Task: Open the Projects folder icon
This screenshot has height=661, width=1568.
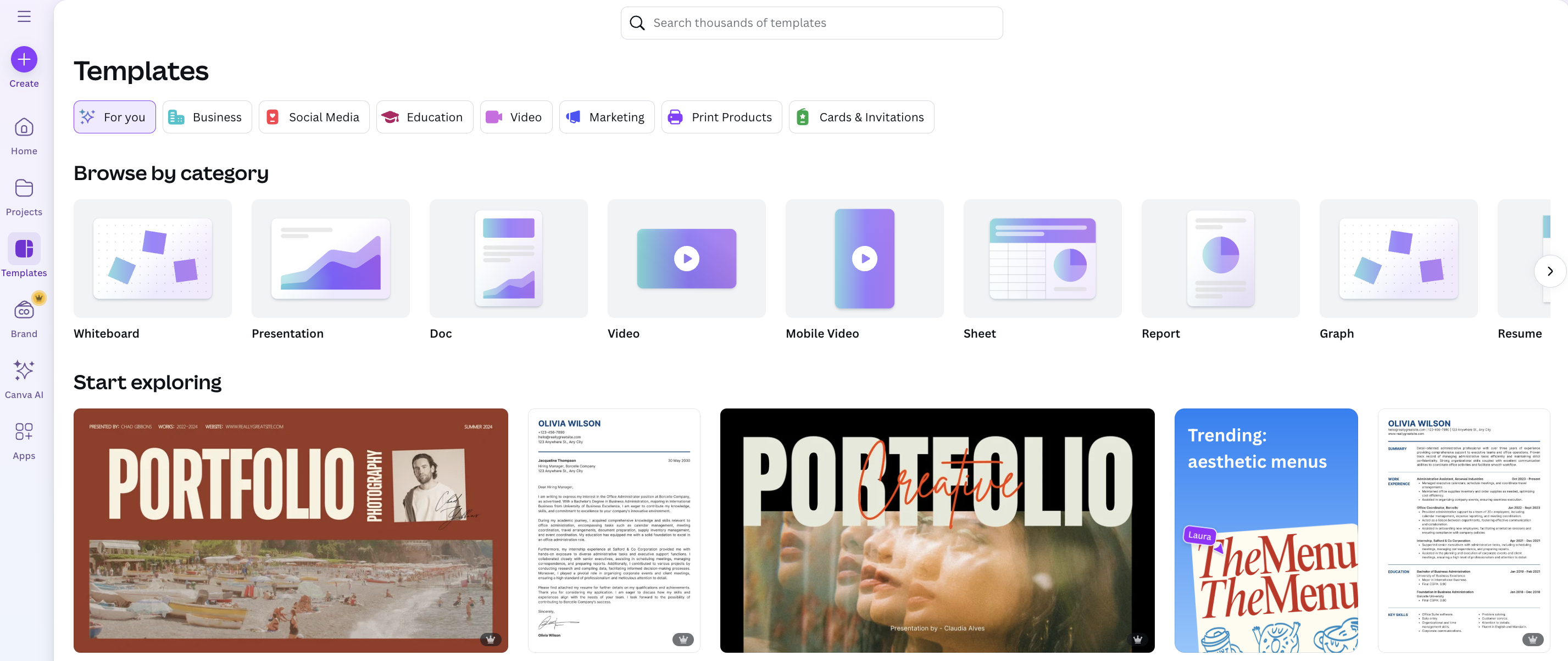Action: click(24, 188)
